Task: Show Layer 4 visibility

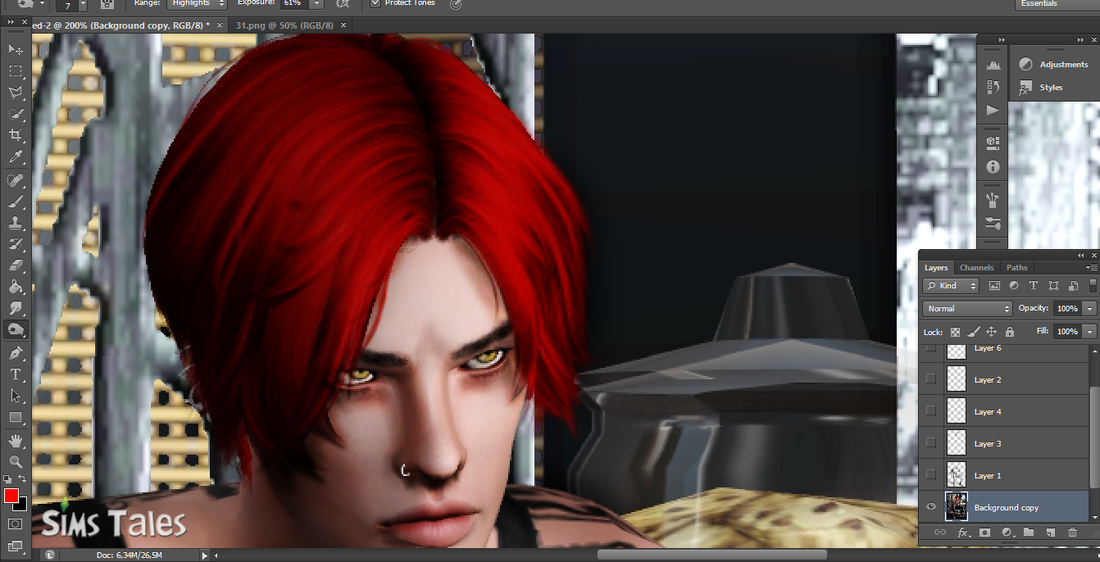Action: pos(931,411)
